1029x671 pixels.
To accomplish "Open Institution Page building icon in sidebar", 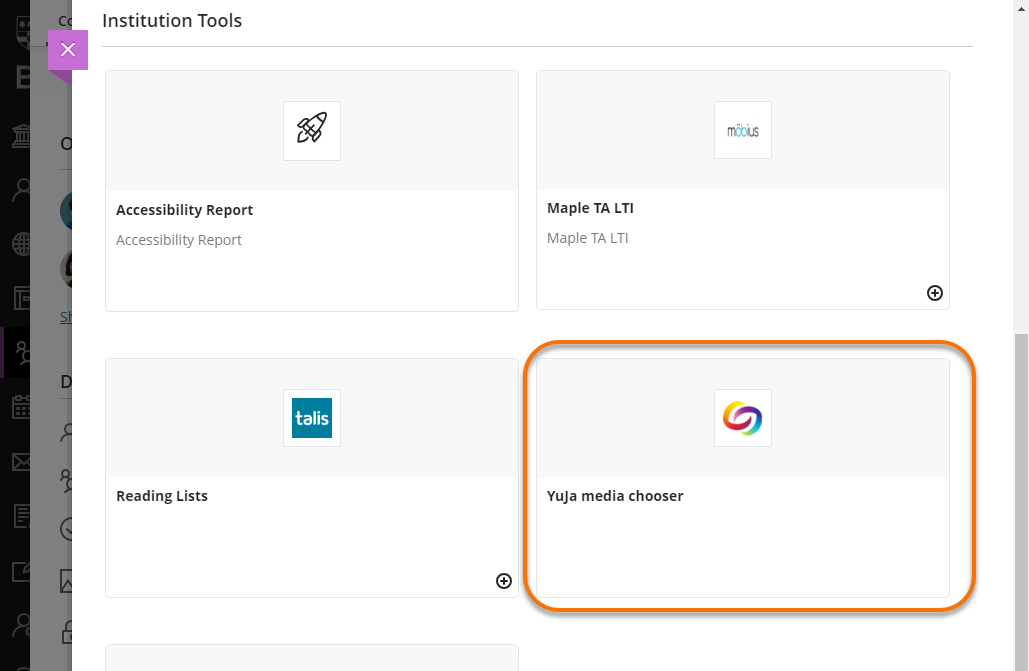I will pyautogui.click(x=21, y=136).
